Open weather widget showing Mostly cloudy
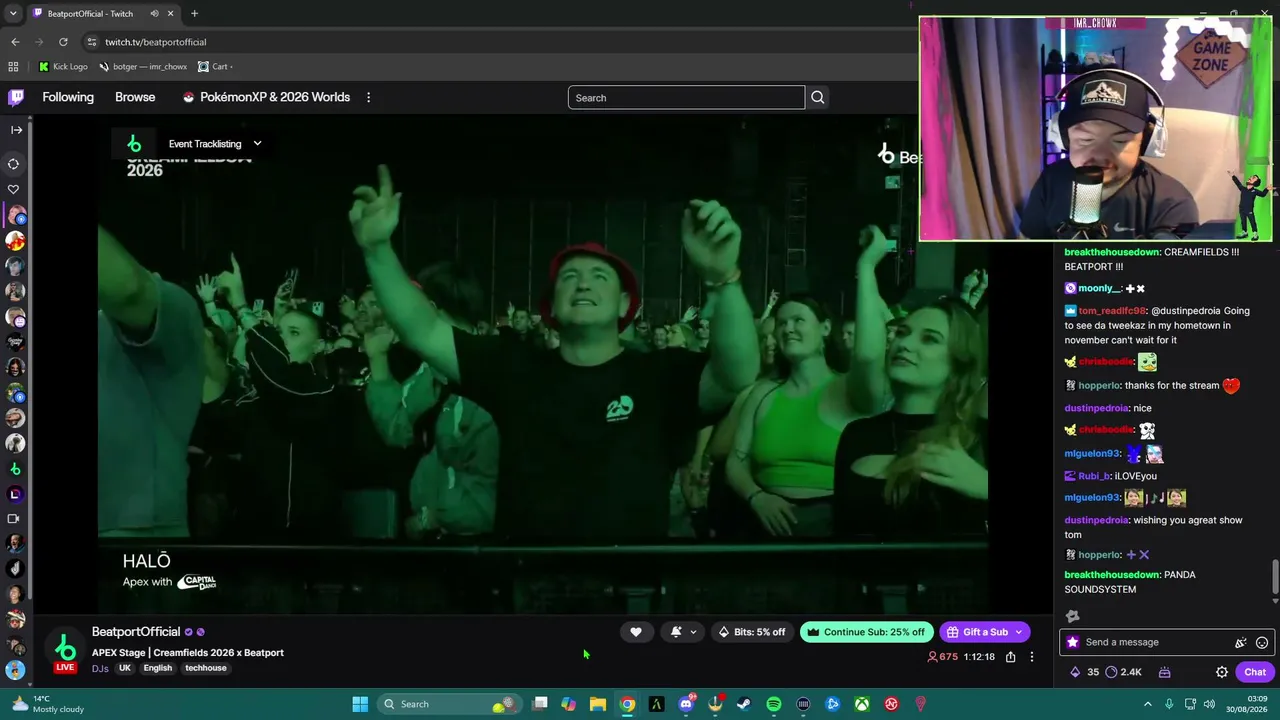The width and height of the screenshot is (1280, 720). coord(47,704)
